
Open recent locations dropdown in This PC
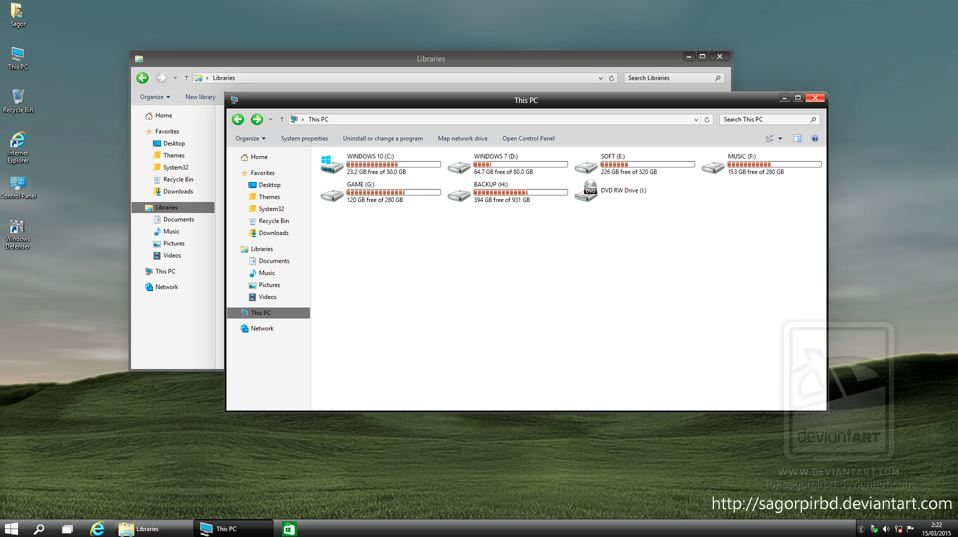click(x=270, y=119)
